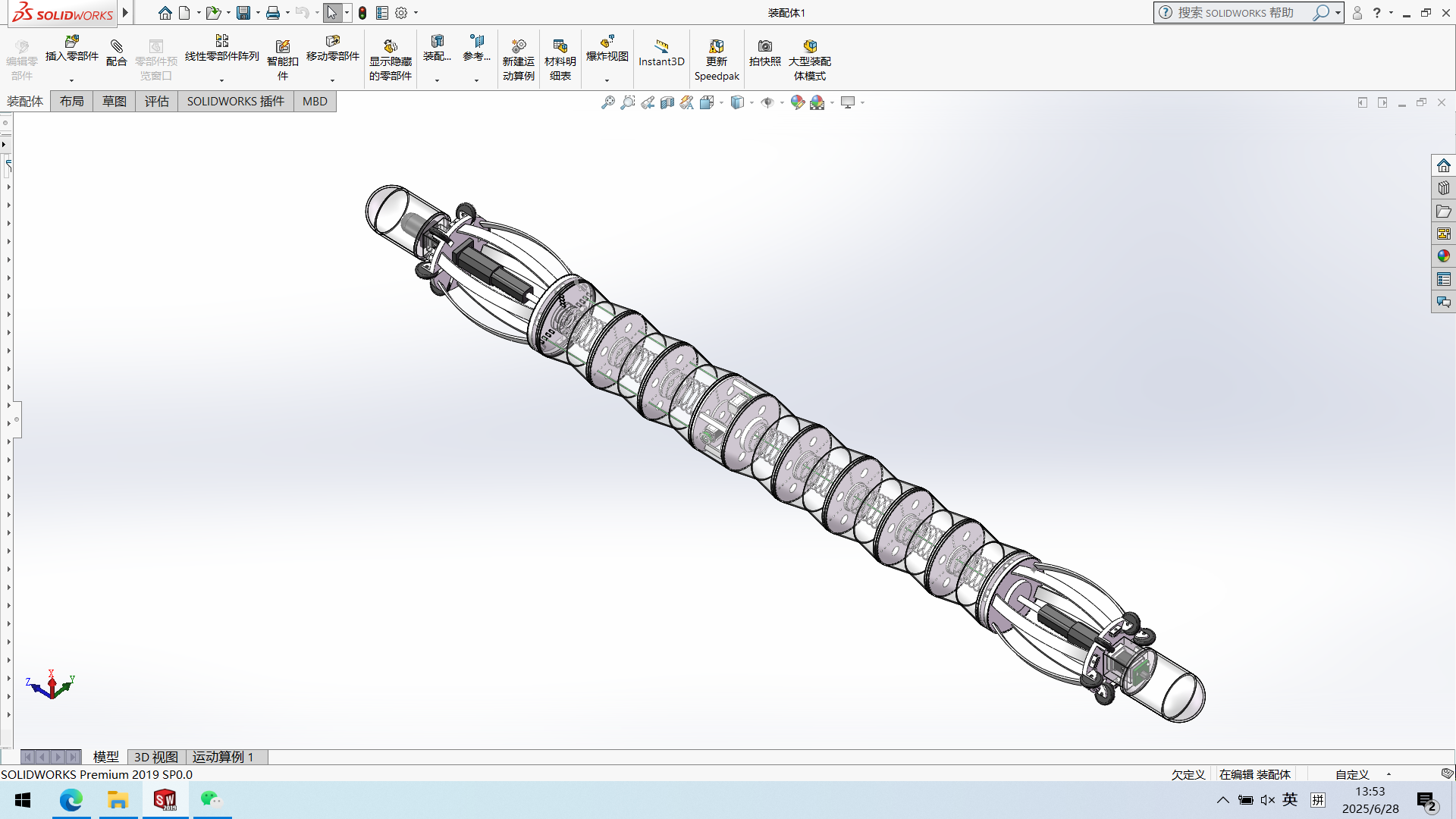
Task: Click the Exploded View (爆炸视图) icon
Action: (607, 42)
